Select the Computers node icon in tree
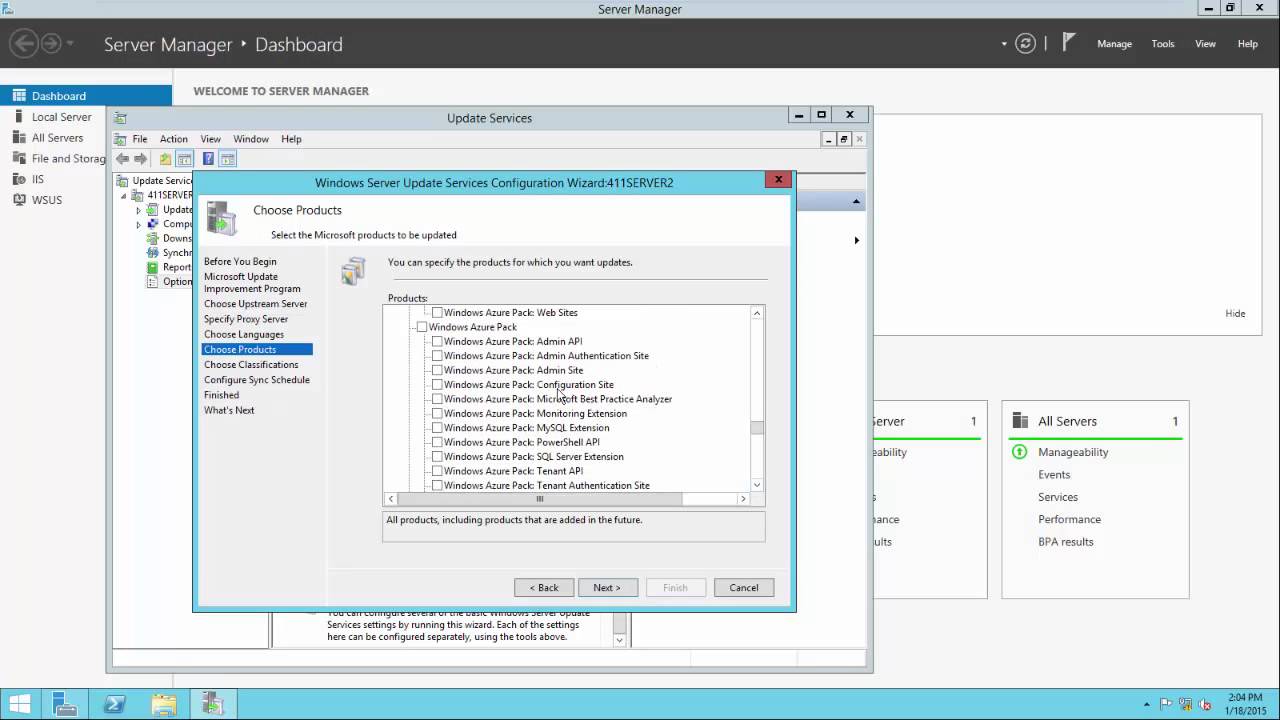This screenshot has height=720, width=1280. click(x=153, y=224)
